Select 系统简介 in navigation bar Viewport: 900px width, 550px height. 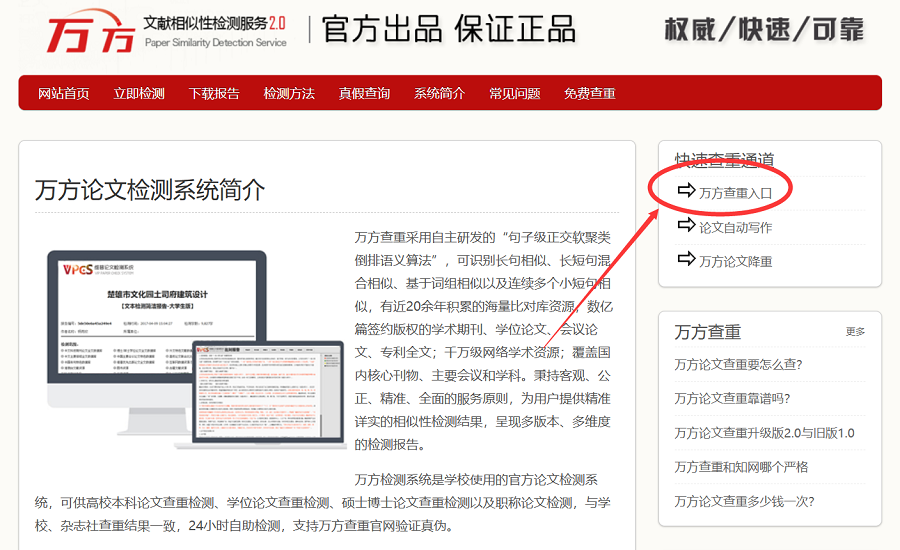click(x=439, y=93)
